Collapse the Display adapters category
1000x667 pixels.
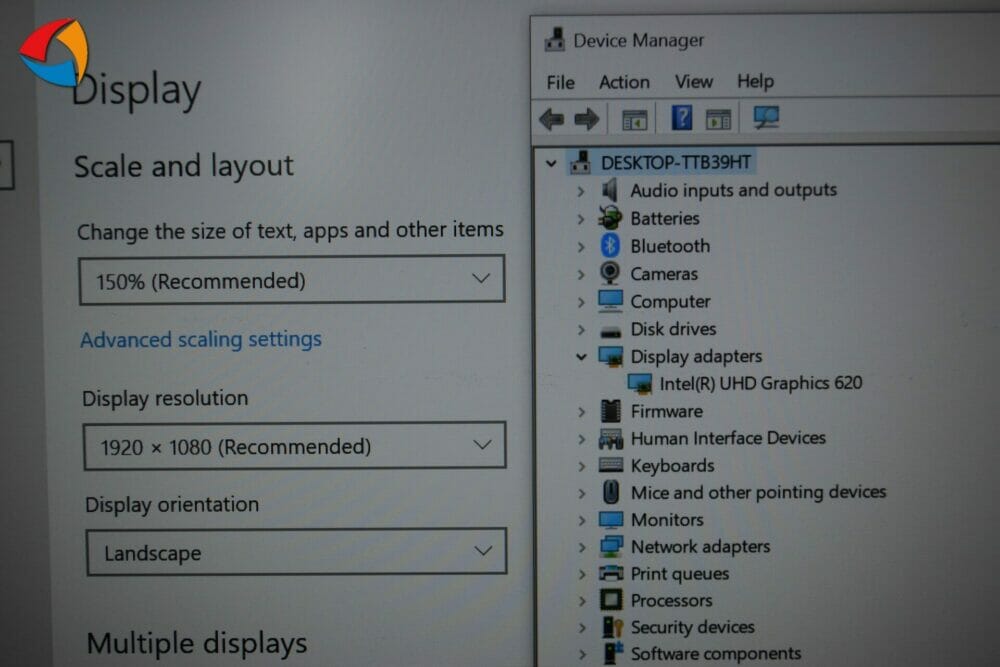(x=581, y=357)
